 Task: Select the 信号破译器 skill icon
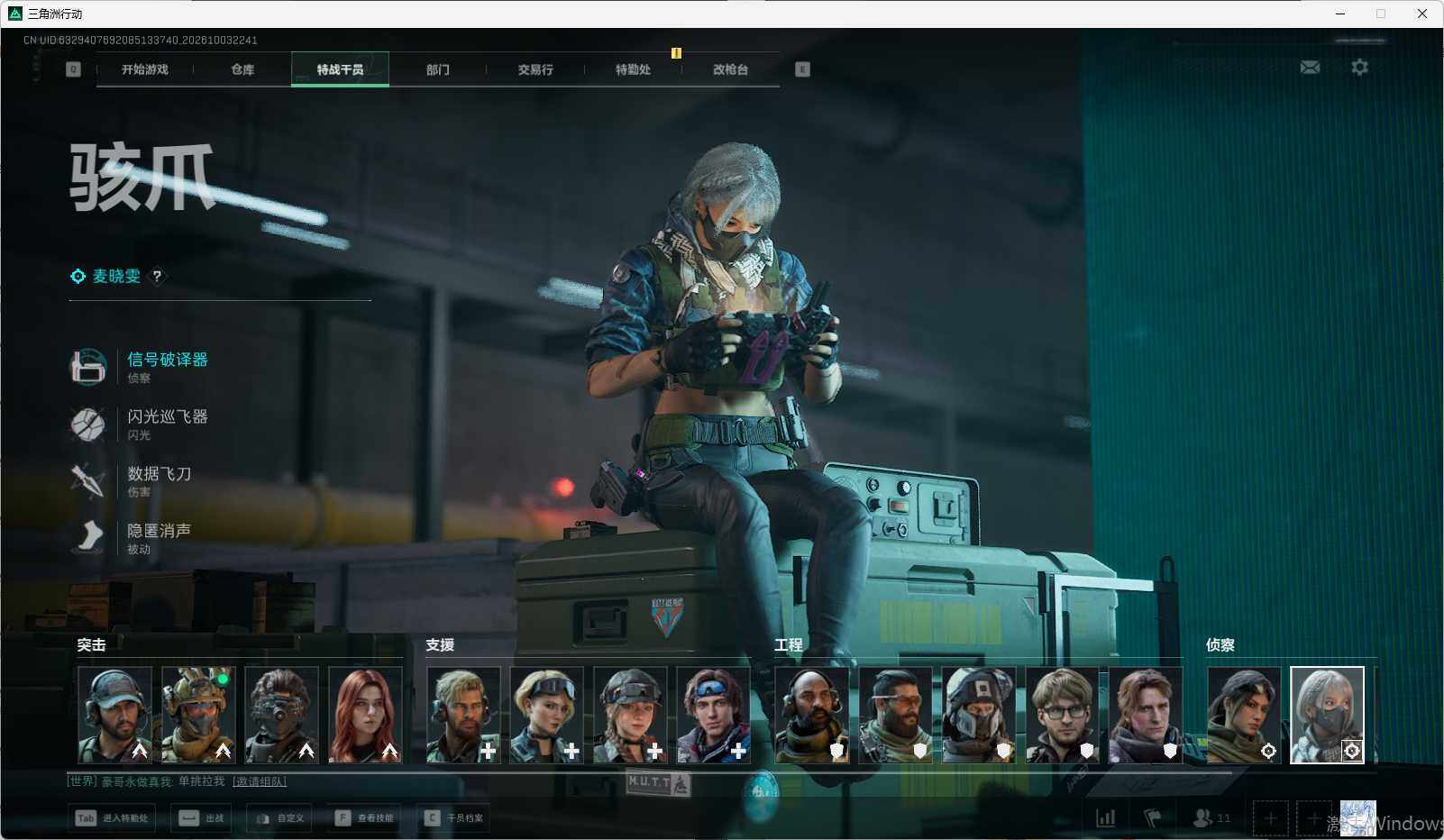(x=88, y=367)
